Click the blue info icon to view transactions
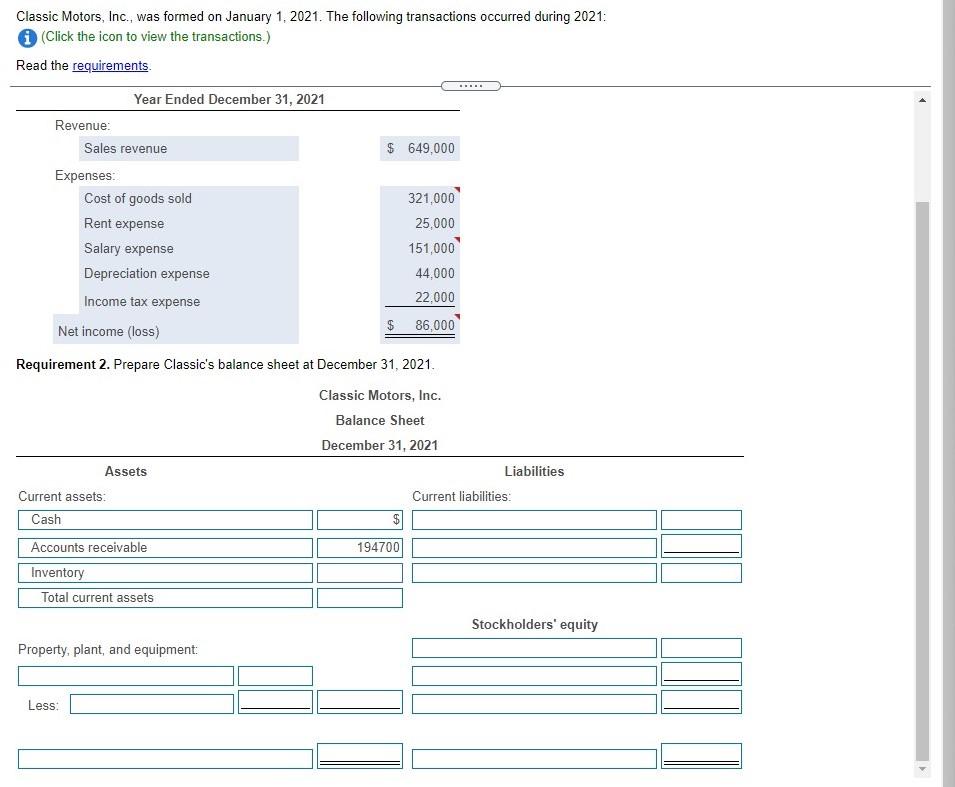 [27, 38]
